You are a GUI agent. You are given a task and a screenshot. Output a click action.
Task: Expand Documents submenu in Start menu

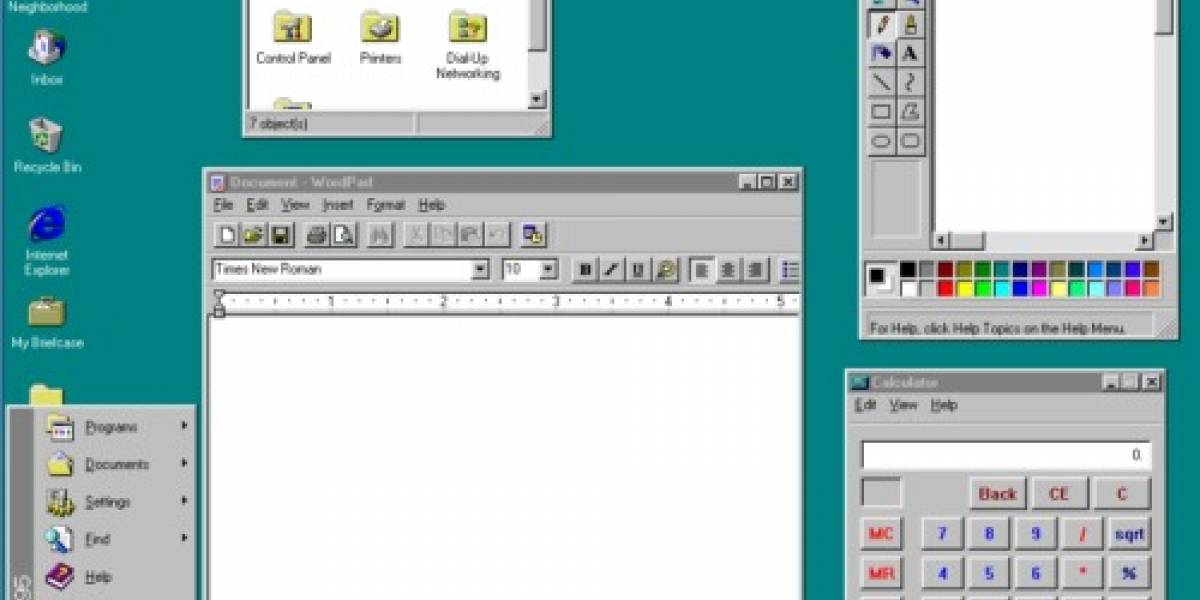pyautogui.click(x=115, y=464)
